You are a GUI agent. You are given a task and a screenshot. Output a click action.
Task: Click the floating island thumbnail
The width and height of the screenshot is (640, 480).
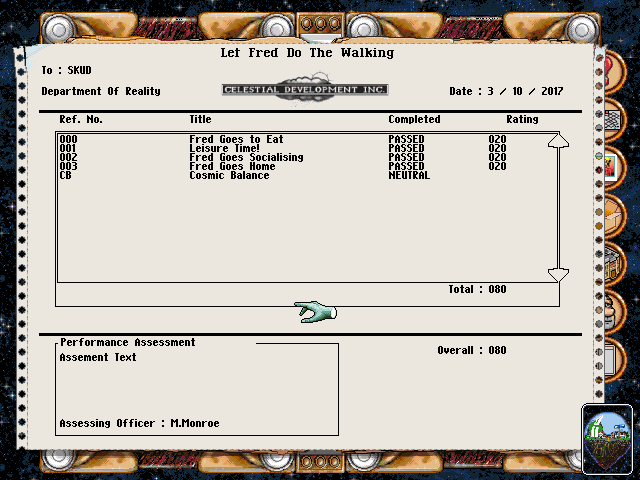point(607,439)
